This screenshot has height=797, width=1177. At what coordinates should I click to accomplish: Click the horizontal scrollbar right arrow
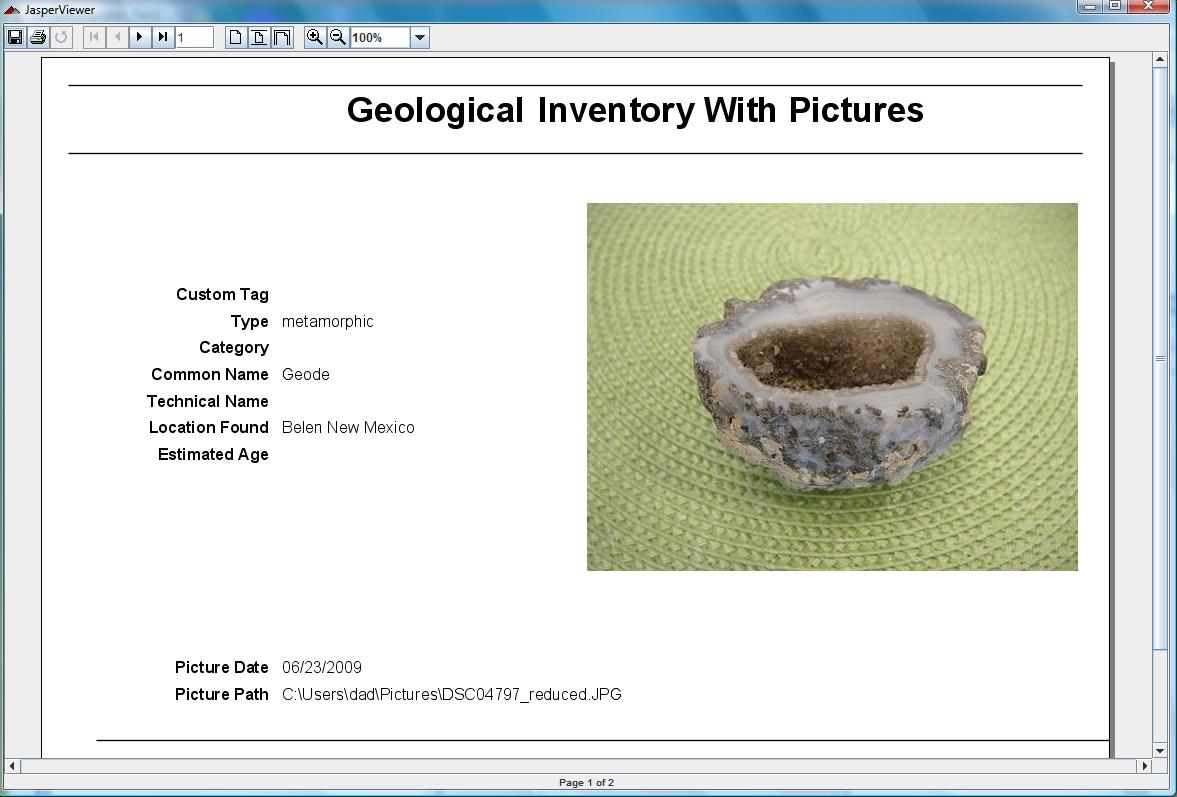click(x=1143, y=767)
